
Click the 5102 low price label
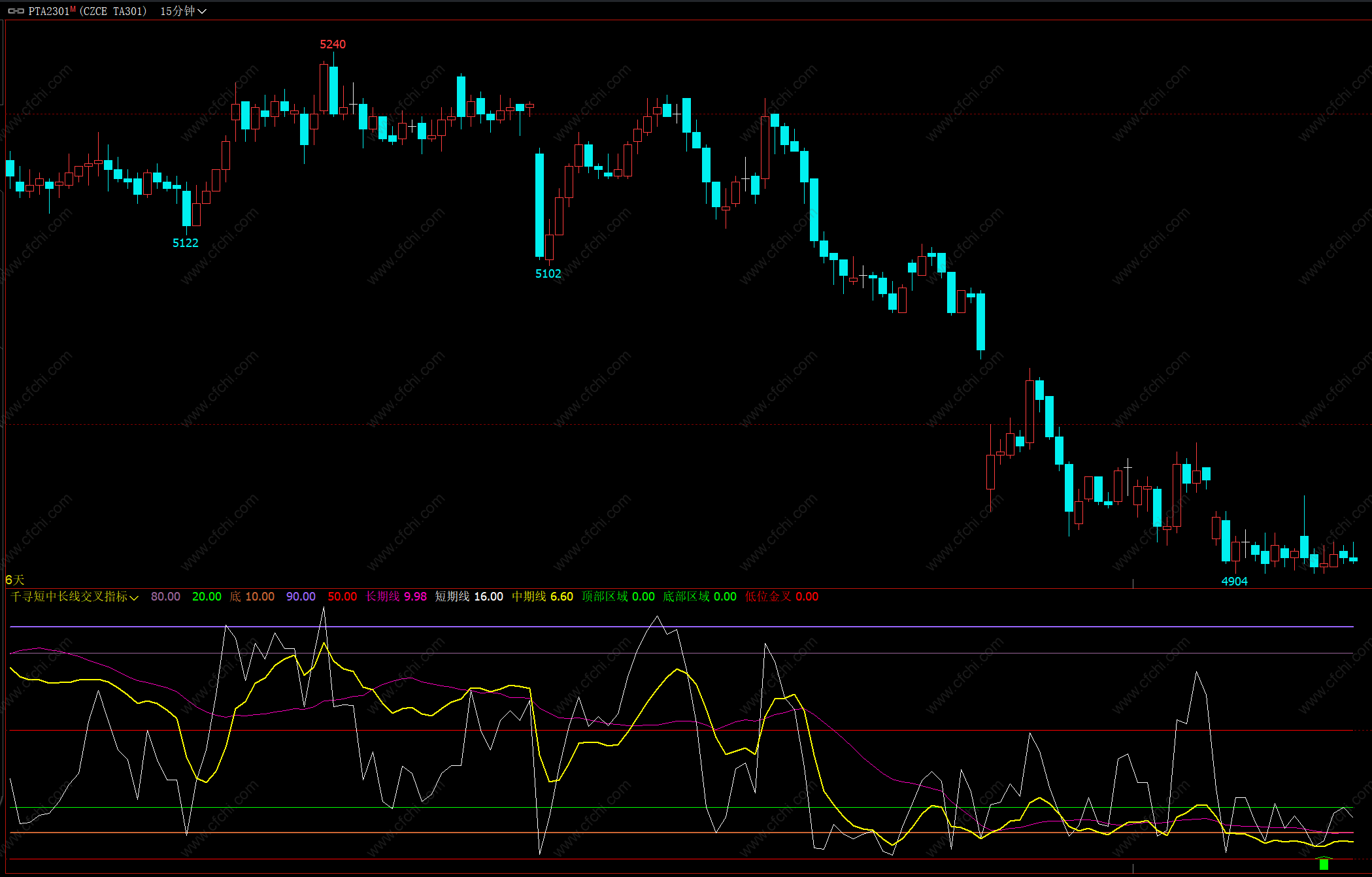tap(548, 274)
